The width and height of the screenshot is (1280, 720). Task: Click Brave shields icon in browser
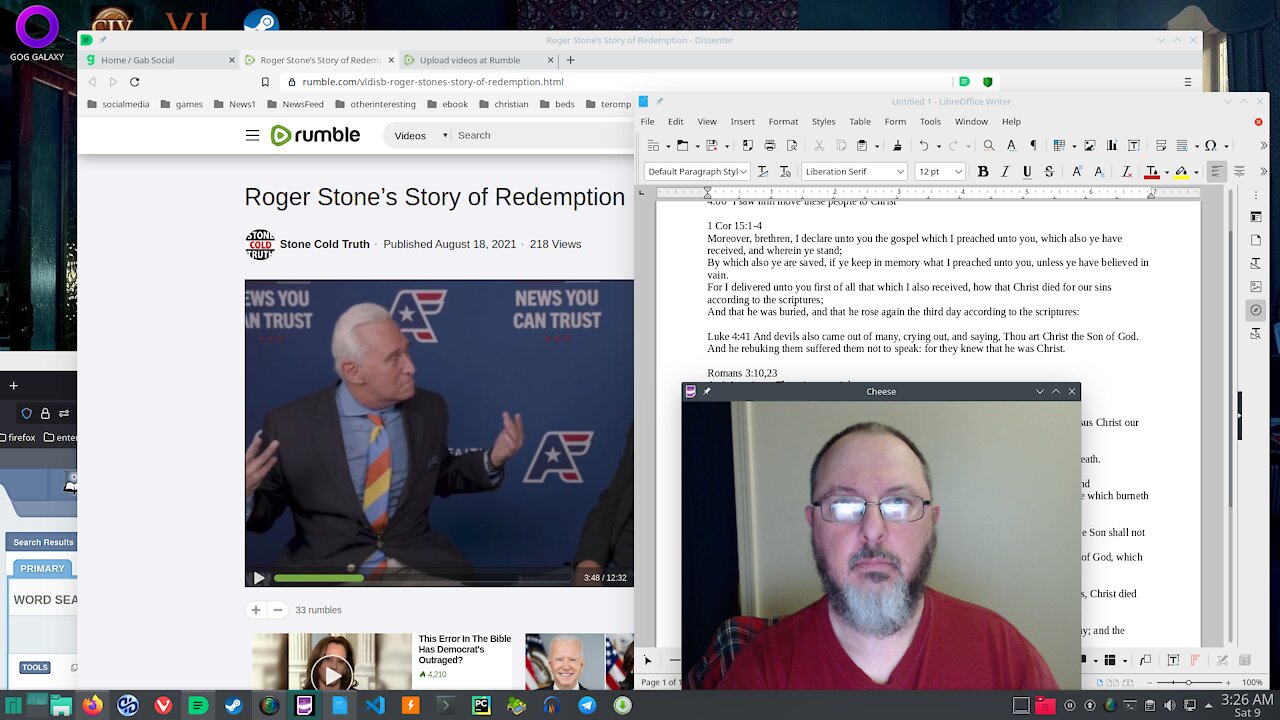(x=987, y=82)
